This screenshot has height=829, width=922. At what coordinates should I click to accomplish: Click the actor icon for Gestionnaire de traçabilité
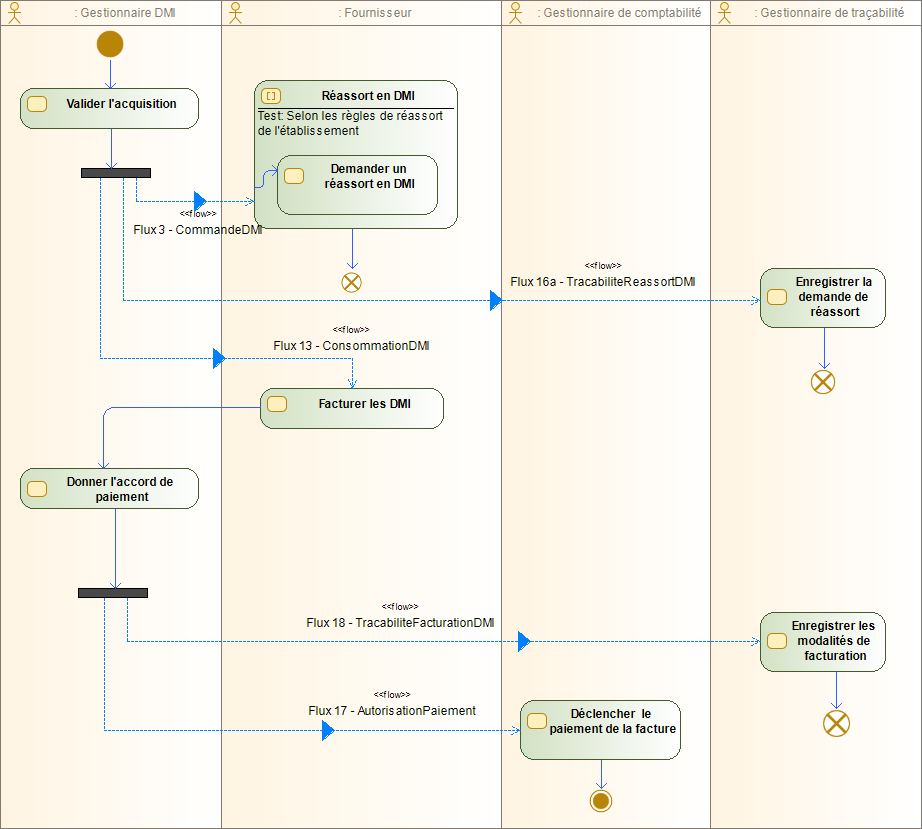725,12
